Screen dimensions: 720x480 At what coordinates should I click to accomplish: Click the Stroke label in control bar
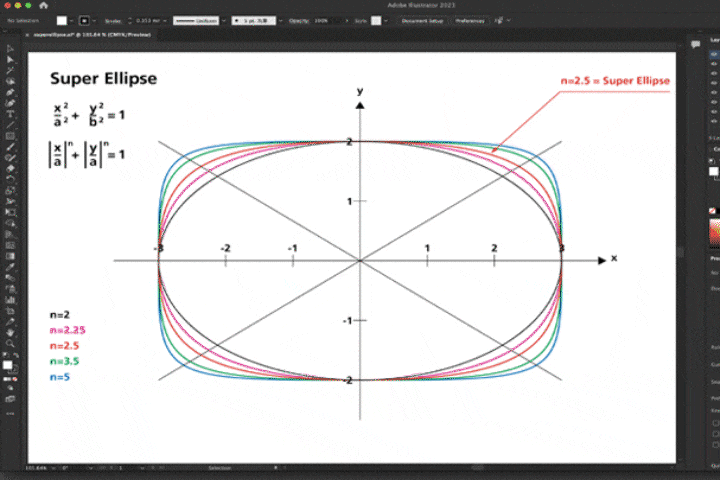(x=112, y=21)
